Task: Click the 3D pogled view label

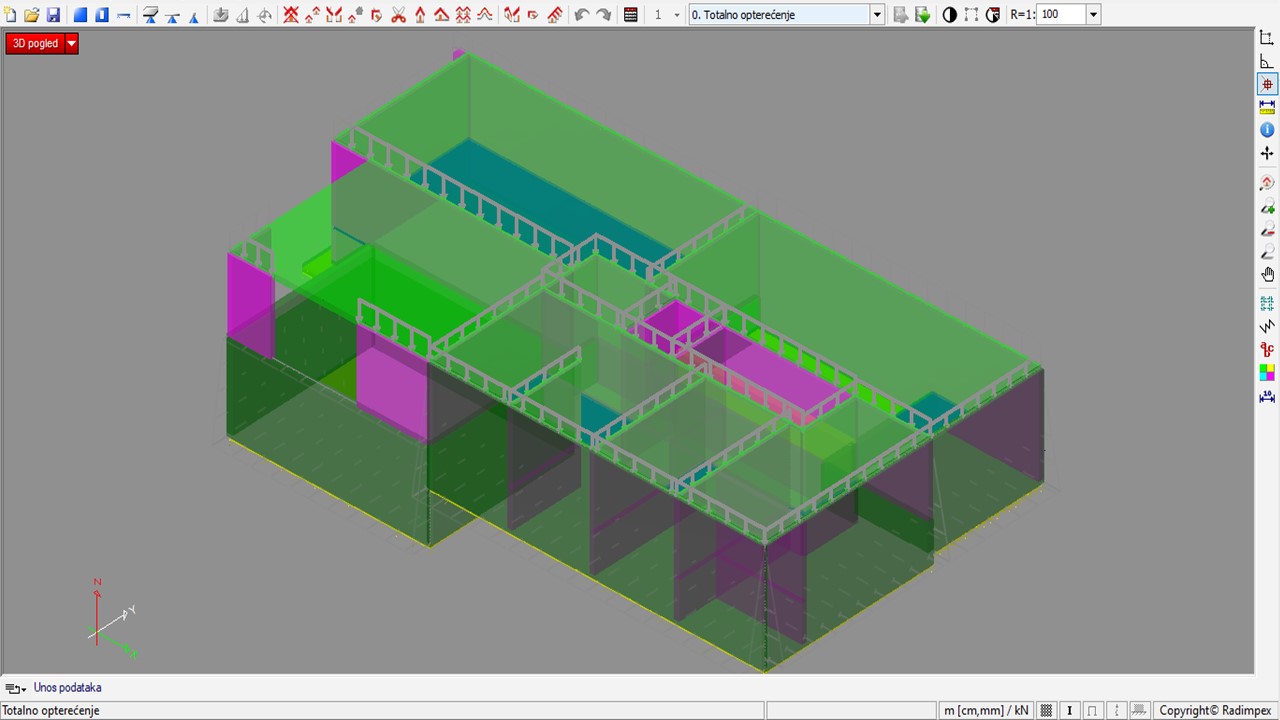Action: tap(35, 44)
